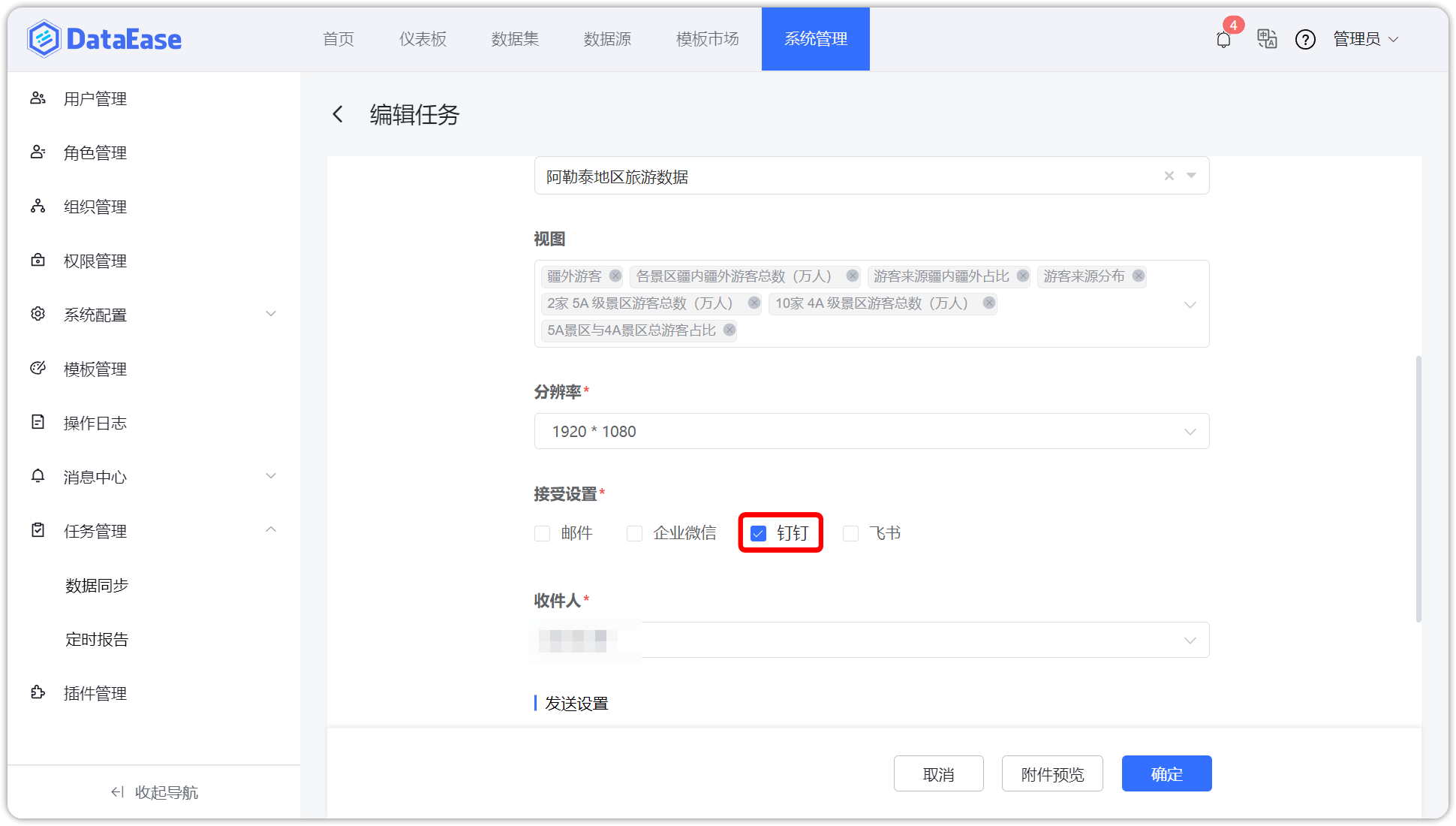1456x826 pixels.
Task: Click the 确定 confirm button
Action: 1166,773
